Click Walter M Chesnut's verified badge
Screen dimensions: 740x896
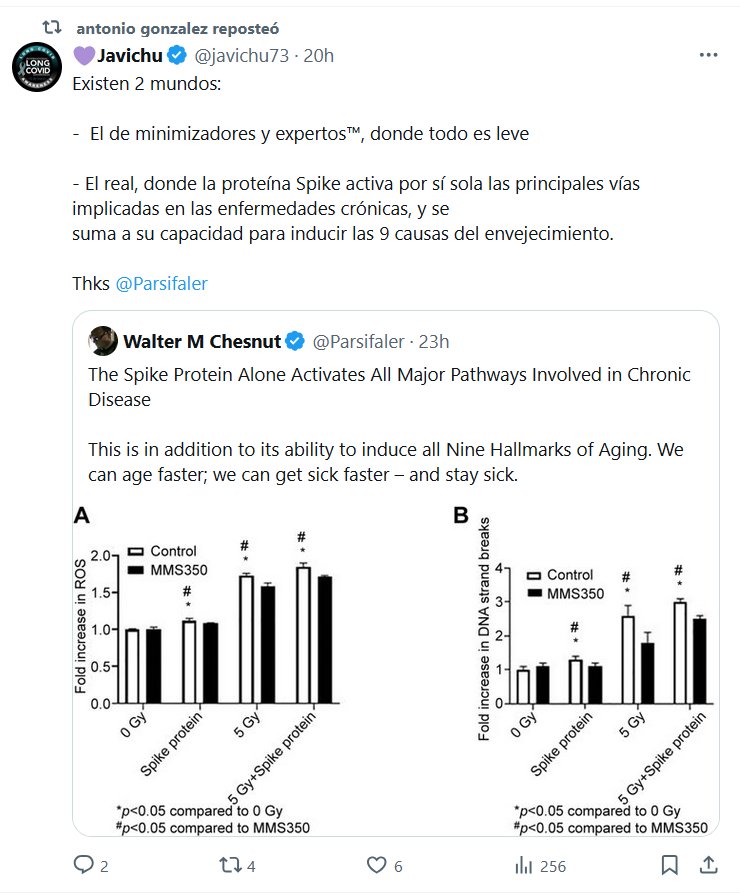[295, 342]
